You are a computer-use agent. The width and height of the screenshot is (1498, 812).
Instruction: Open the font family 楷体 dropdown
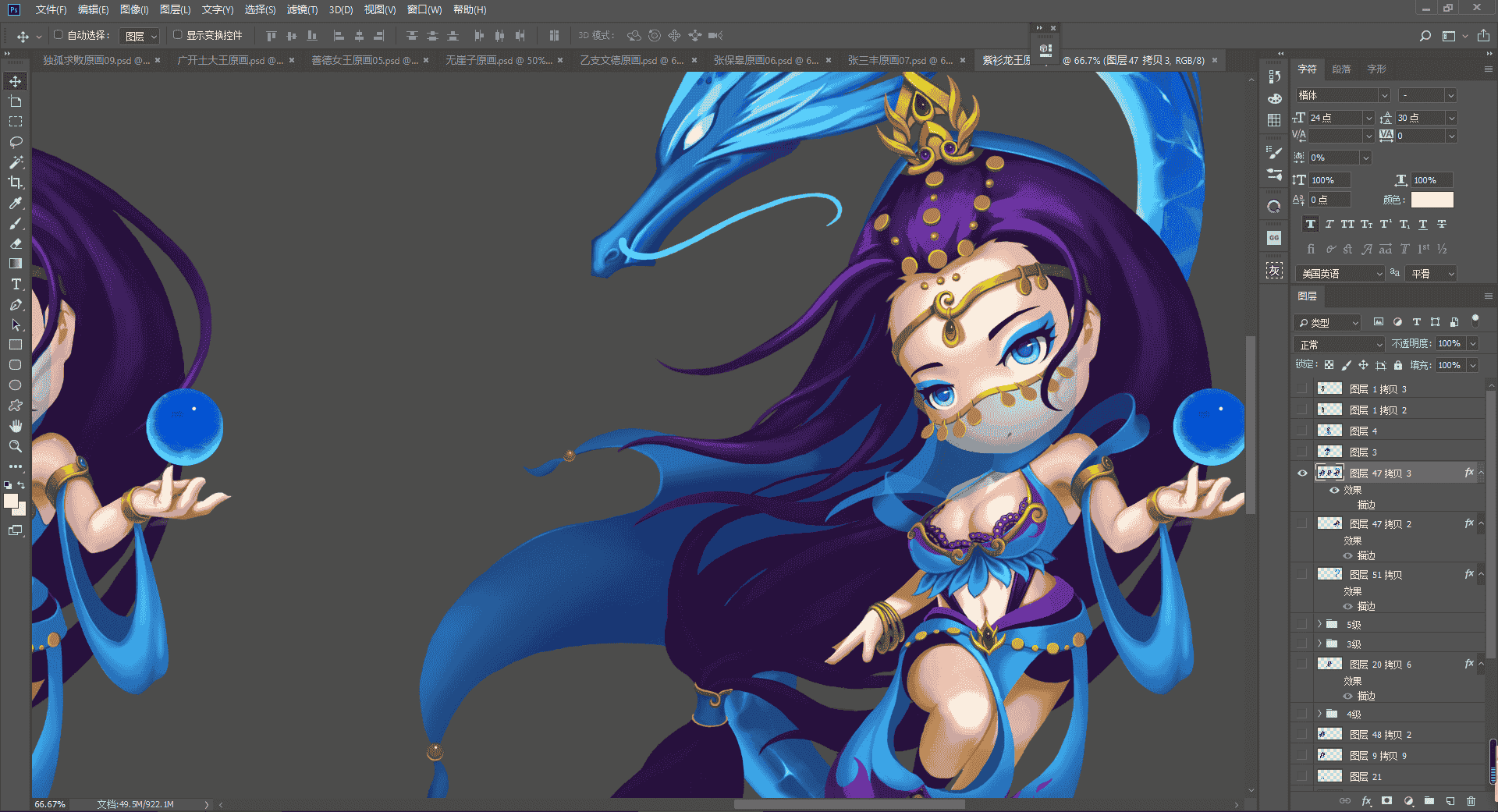click(x=1383, y=95)
